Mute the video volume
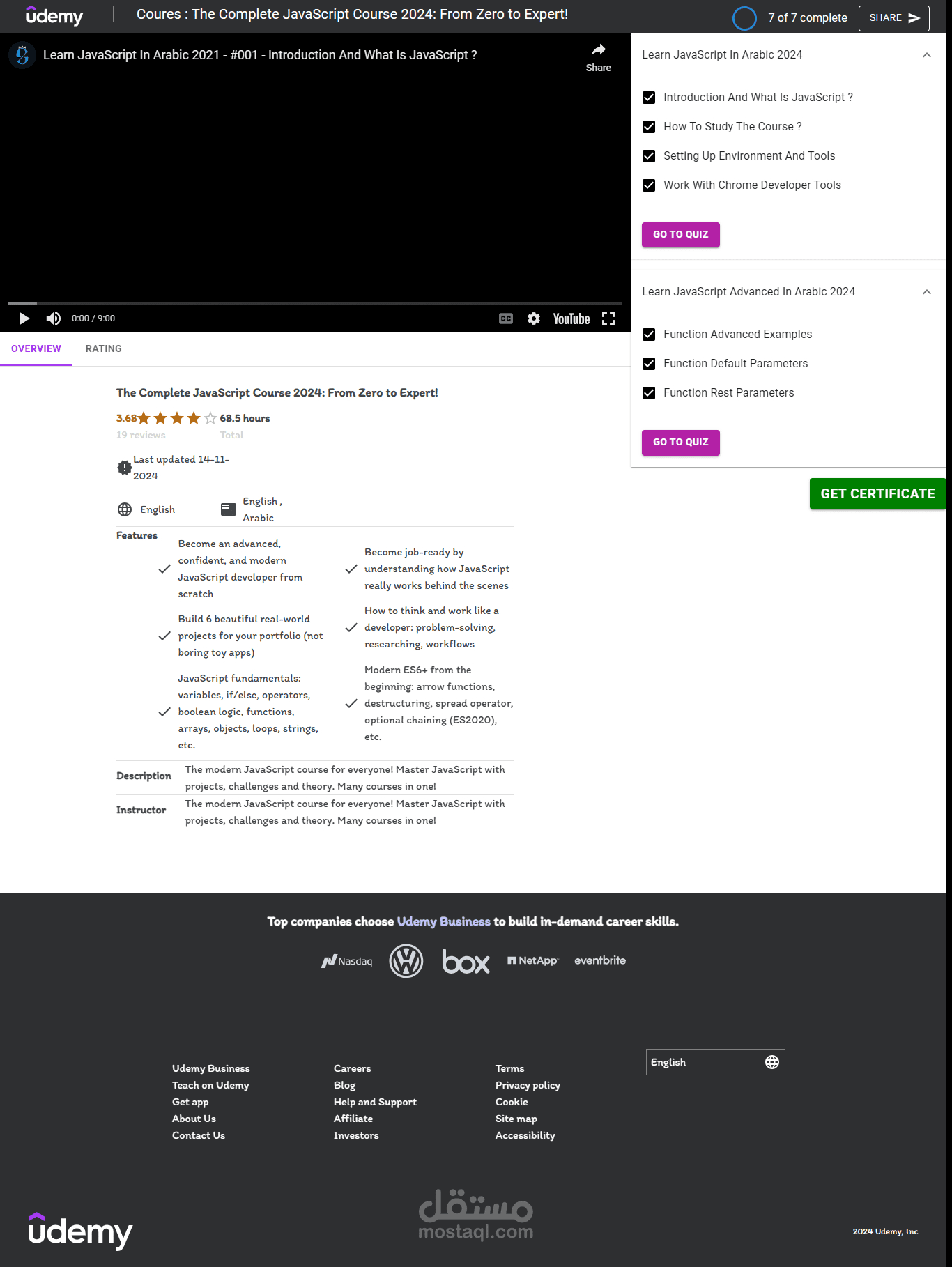The height and width of the screenshot is (1267, 952). coord(53,318)
